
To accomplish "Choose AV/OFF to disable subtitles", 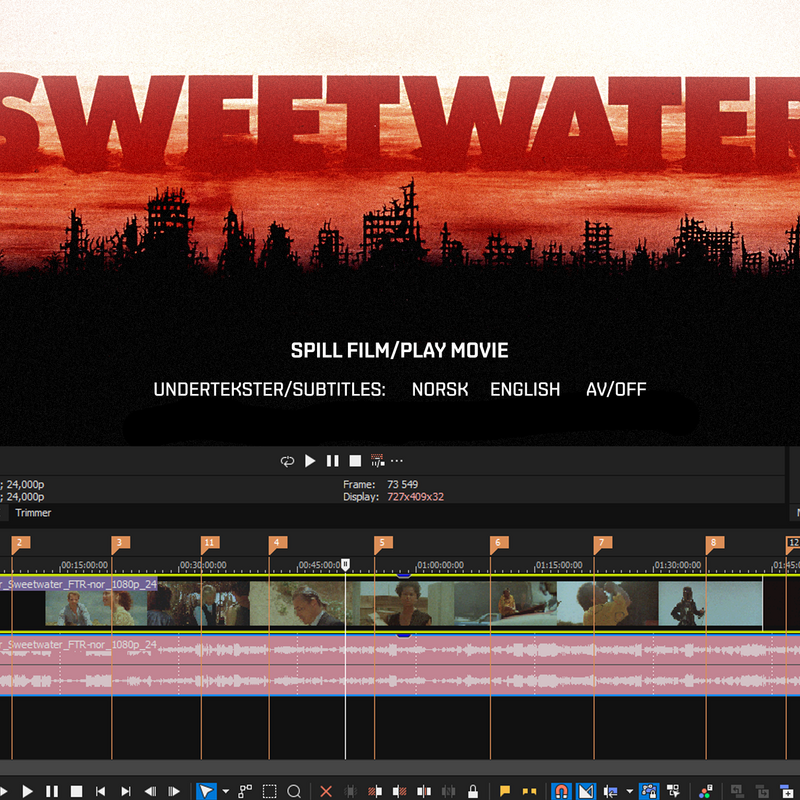I will point(616,390).
